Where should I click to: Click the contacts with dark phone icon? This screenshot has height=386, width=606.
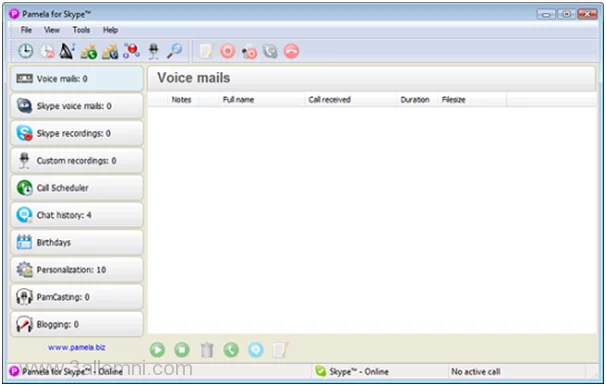[x=110, y=51]
